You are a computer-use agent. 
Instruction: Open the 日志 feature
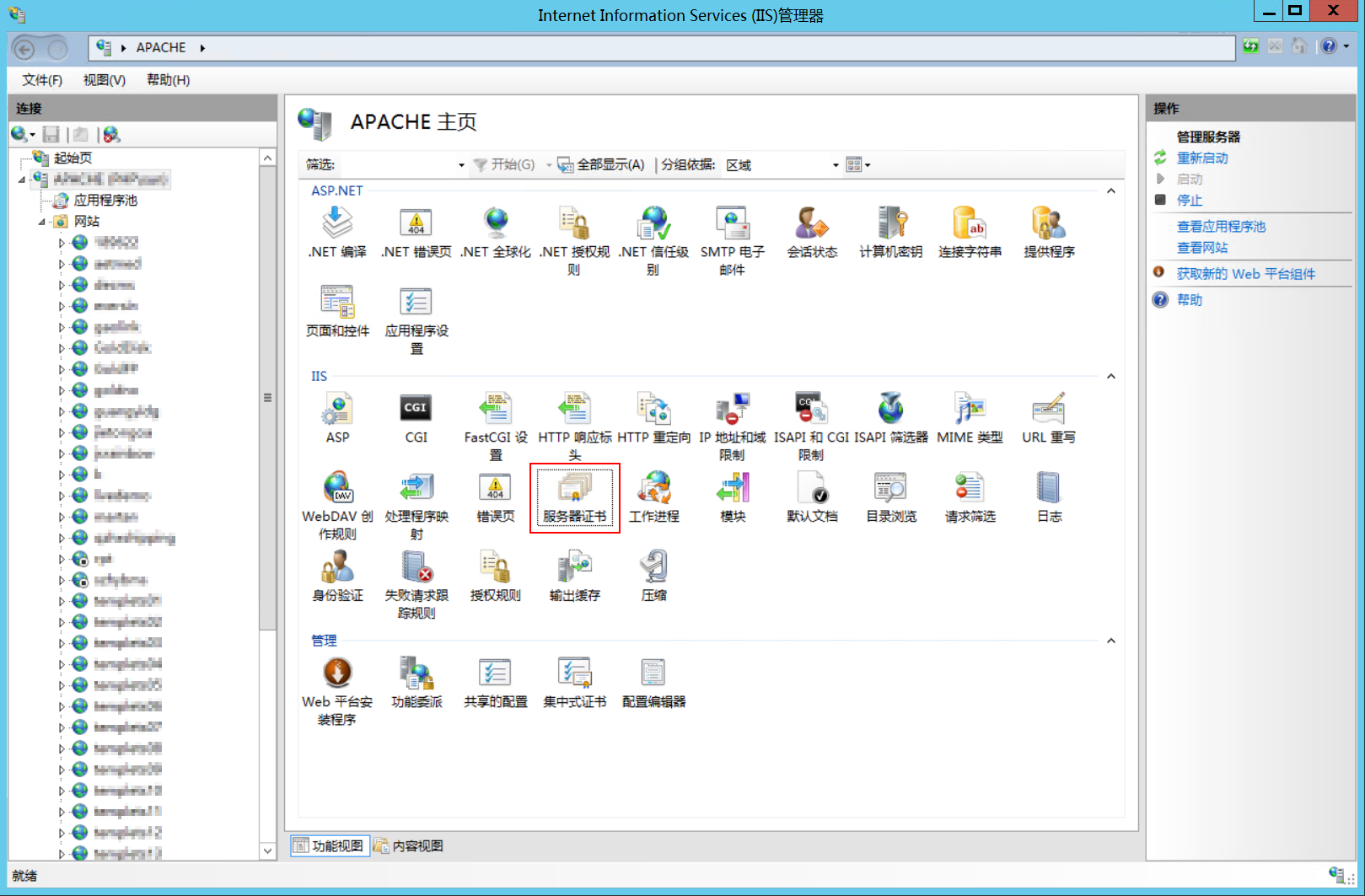point(1049,497)
